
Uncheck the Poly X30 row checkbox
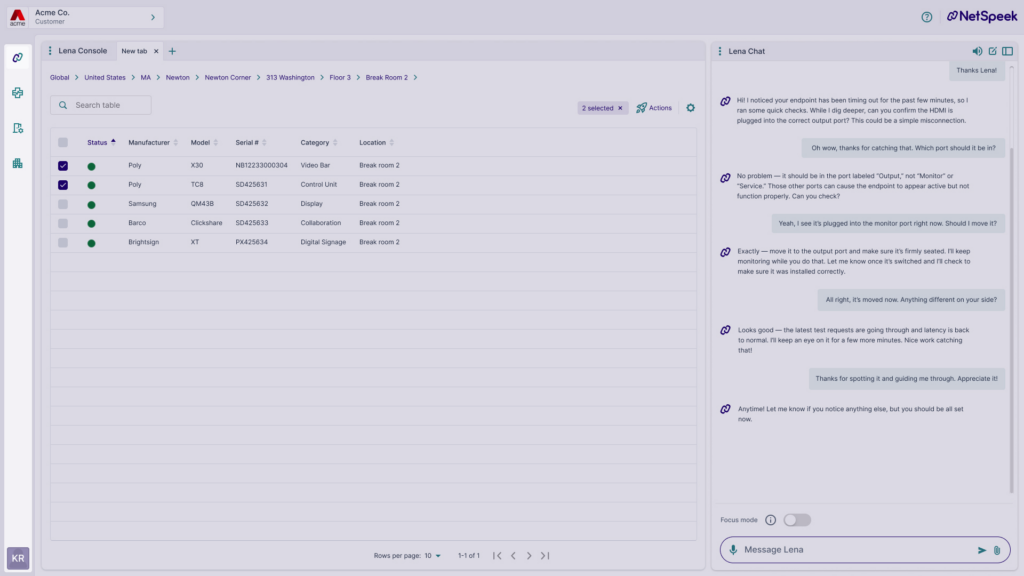click(63, 166)
